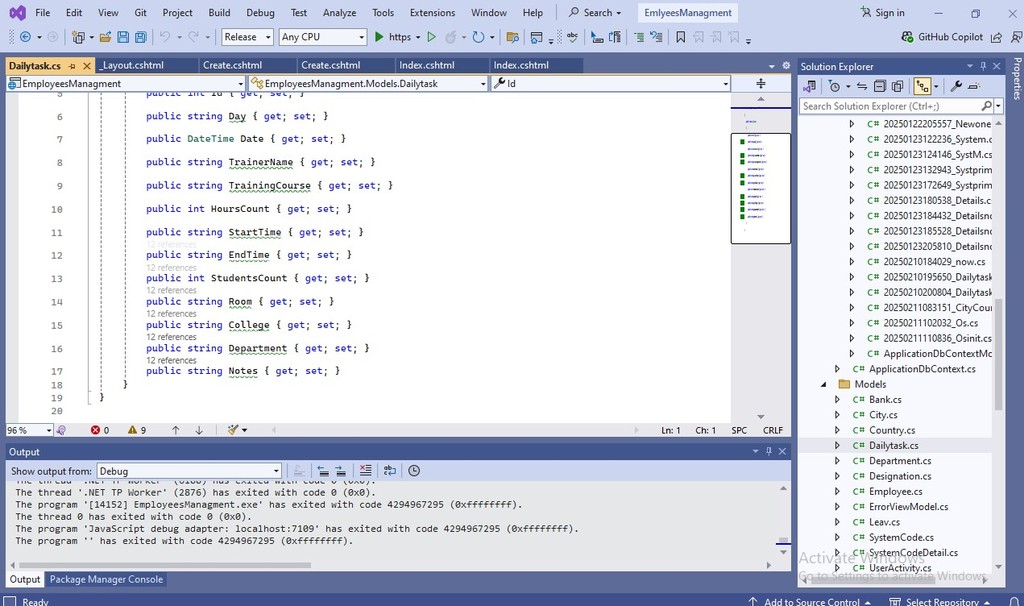
Task: Open the Debug menu
Action: 260,12
